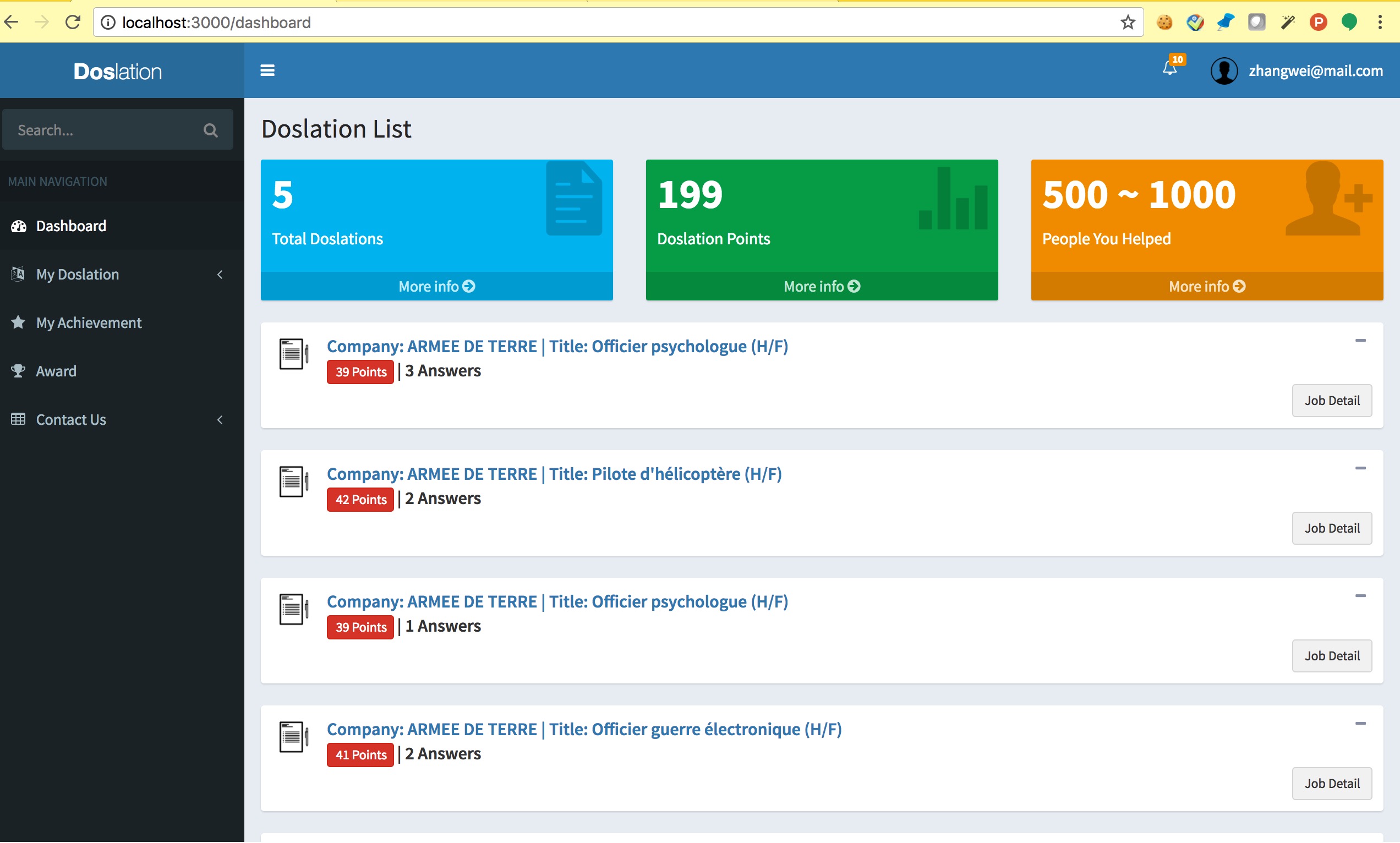Click the user avatar icon
This screenshot has height=843, width=1400.
[x=1223, y=71]
